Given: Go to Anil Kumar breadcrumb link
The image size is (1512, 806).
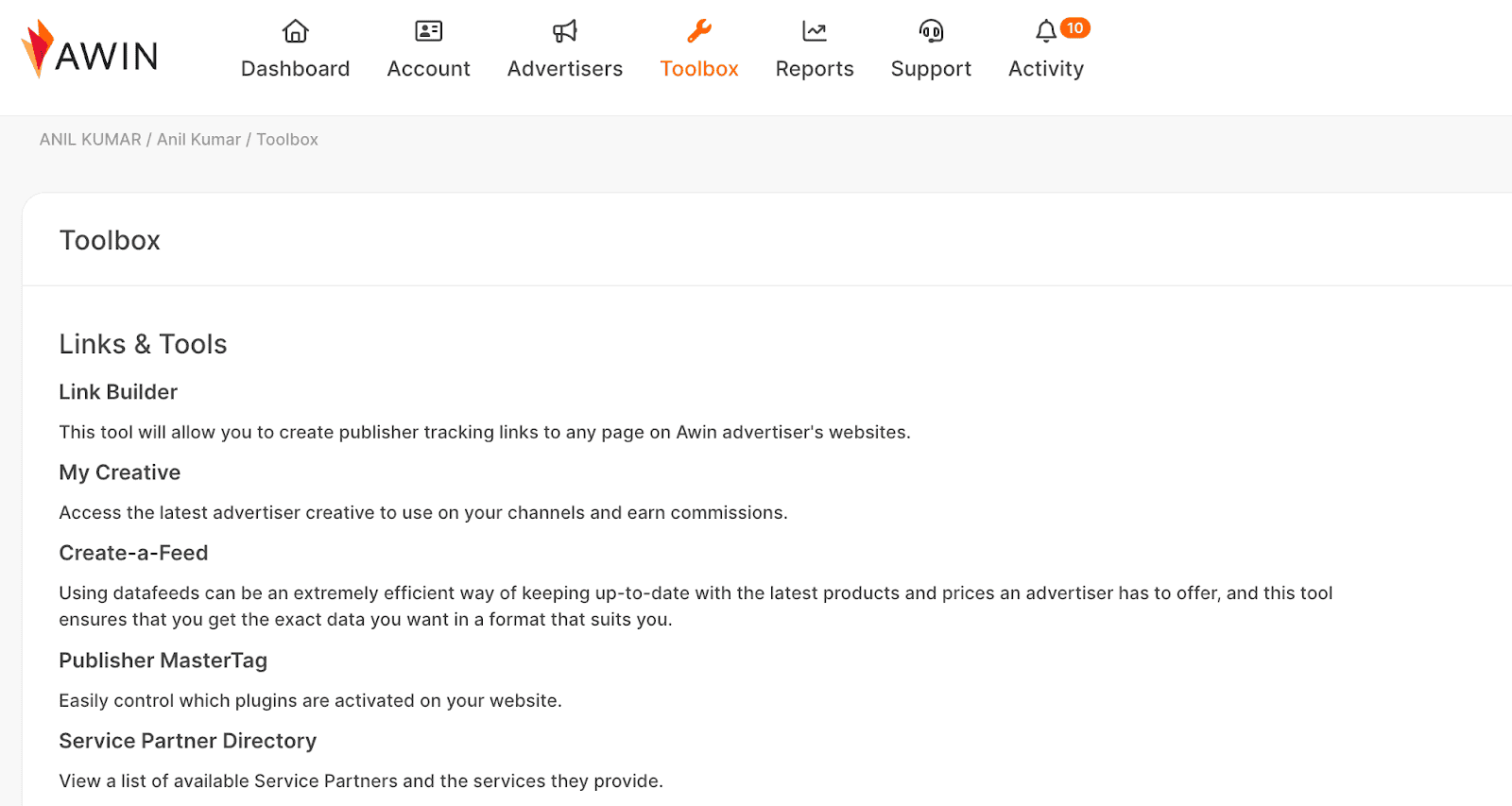Looking at the screenshot, I should pyautogui.click(x=198, y=140).
